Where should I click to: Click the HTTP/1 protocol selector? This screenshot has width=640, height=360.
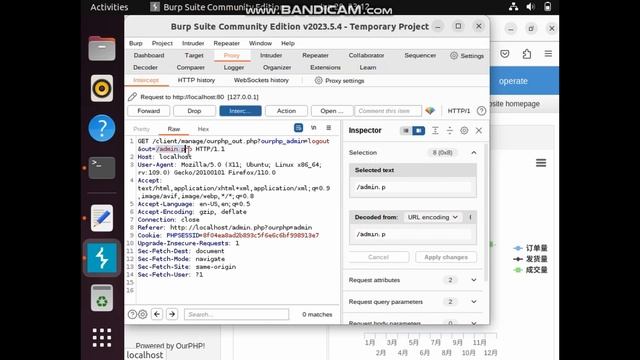459,111
